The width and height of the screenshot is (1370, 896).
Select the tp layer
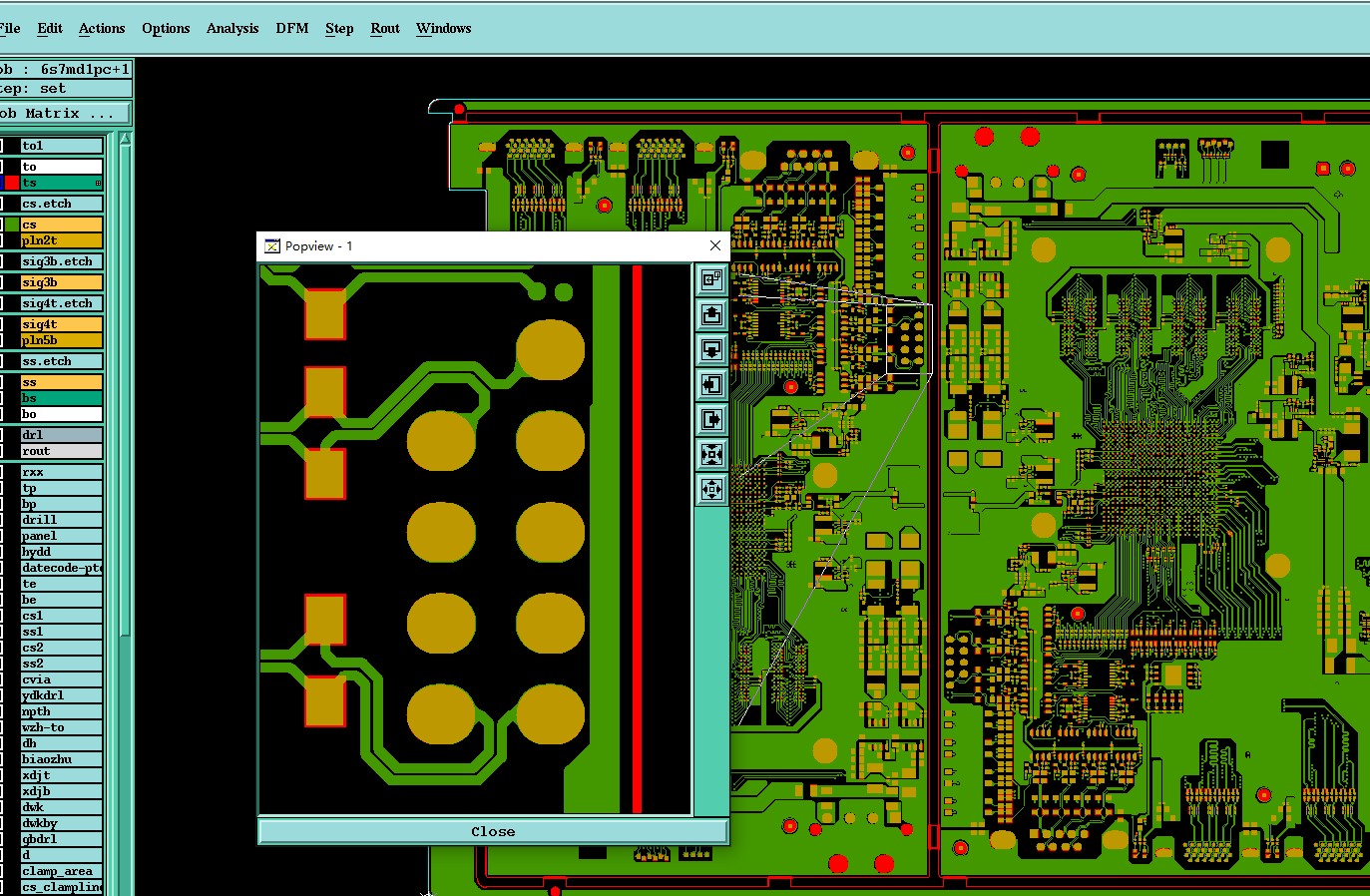tap(61, 488)
